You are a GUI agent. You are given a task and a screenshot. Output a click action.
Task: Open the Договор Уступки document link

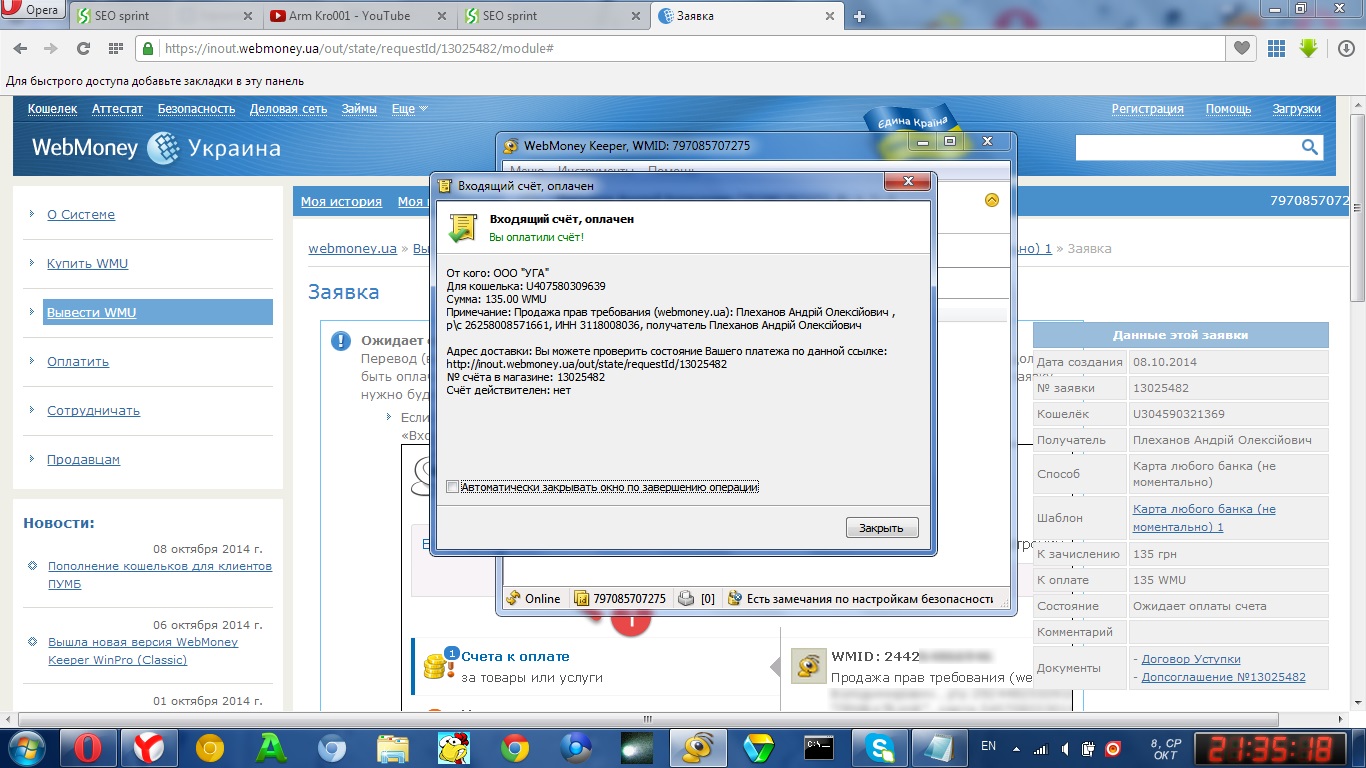[1190, 659]
